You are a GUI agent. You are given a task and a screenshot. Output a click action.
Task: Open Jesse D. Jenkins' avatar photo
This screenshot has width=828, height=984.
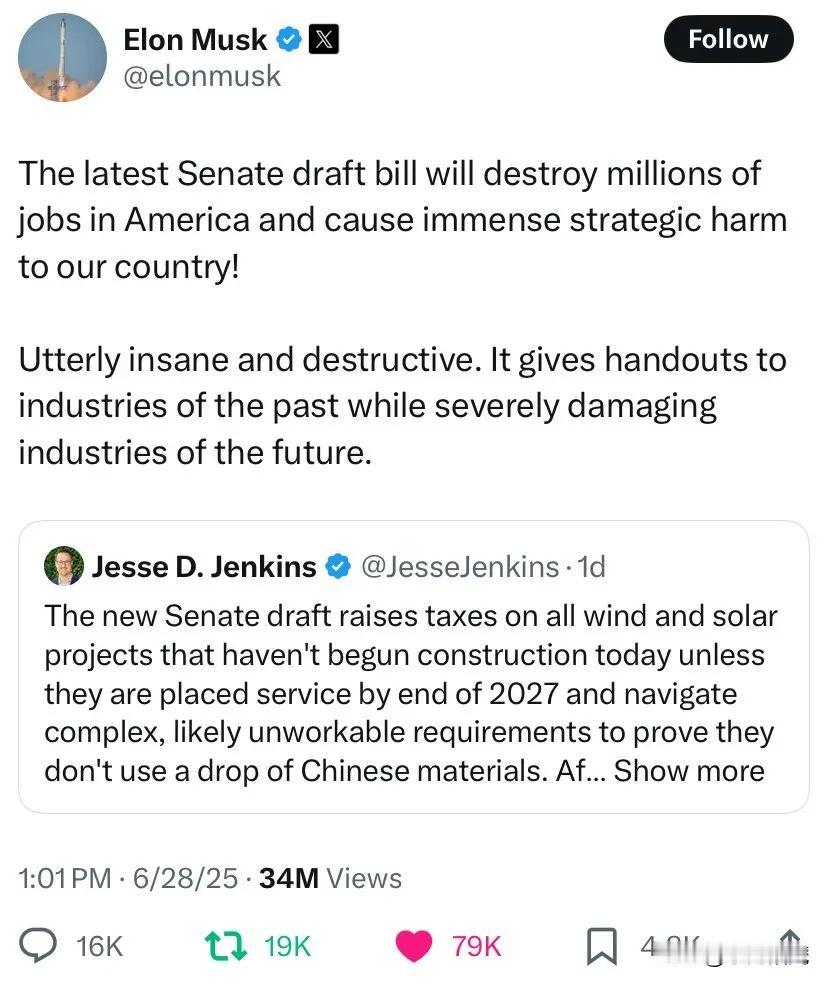[x=63, y=566]
